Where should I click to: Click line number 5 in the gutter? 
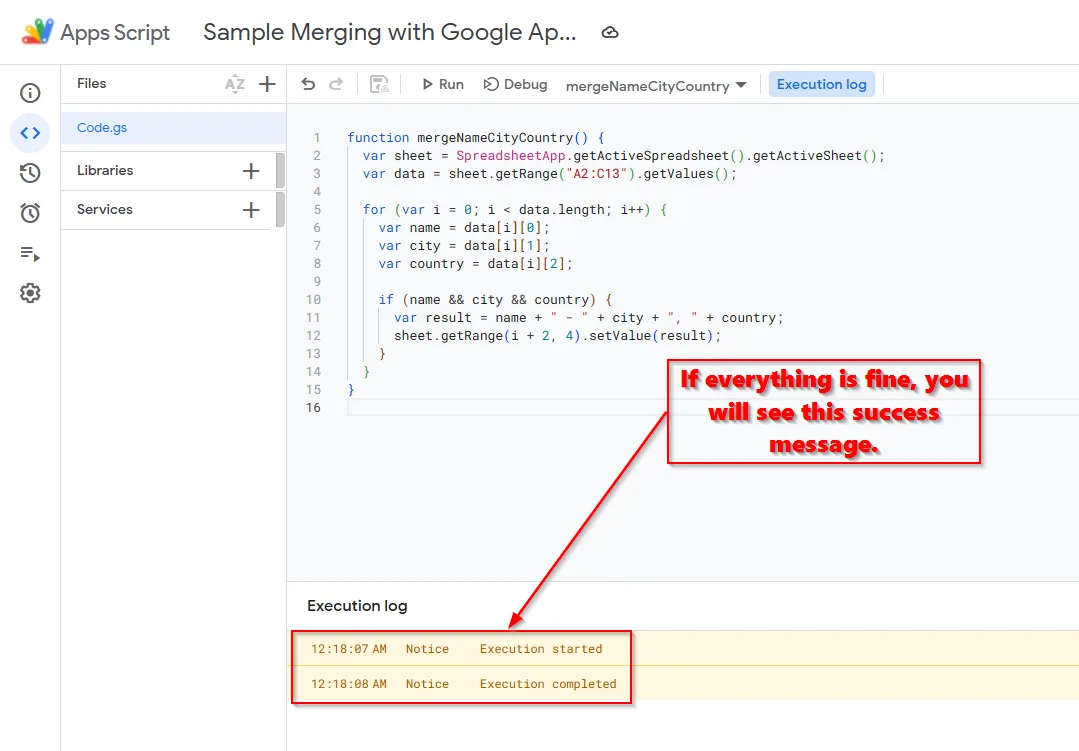tap(317, 209)
